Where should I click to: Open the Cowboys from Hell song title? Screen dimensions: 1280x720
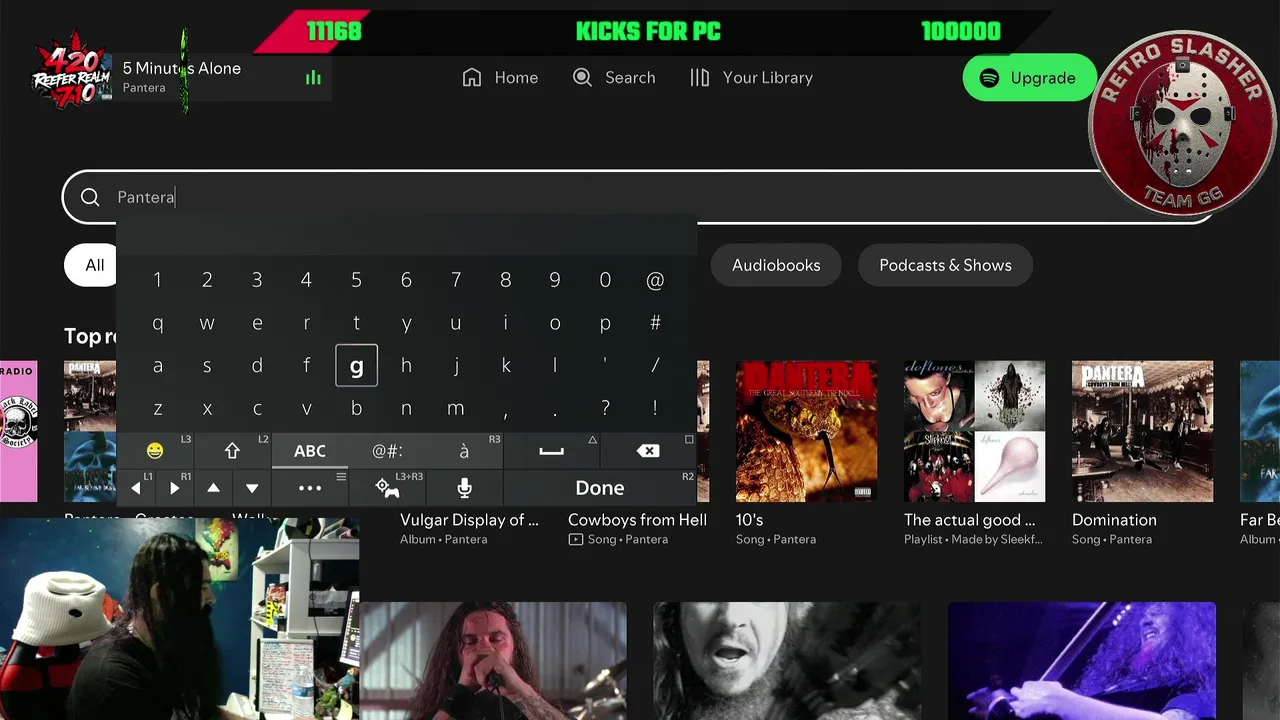[x=637, y=520]
